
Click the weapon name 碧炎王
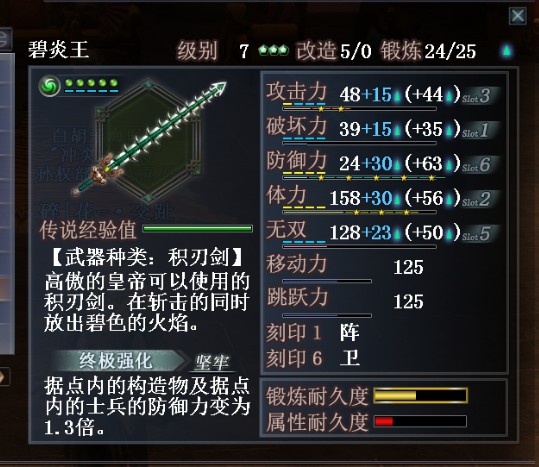pyautogui.click(x=59, y=49)
